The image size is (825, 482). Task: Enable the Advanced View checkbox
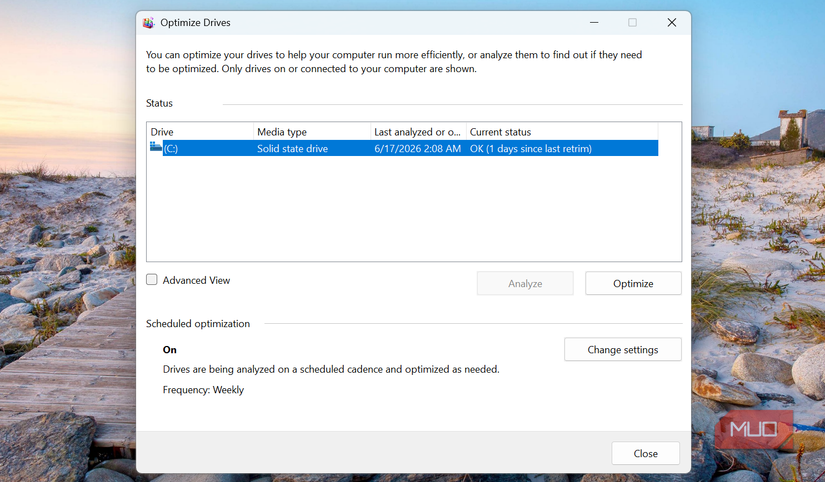152,280
